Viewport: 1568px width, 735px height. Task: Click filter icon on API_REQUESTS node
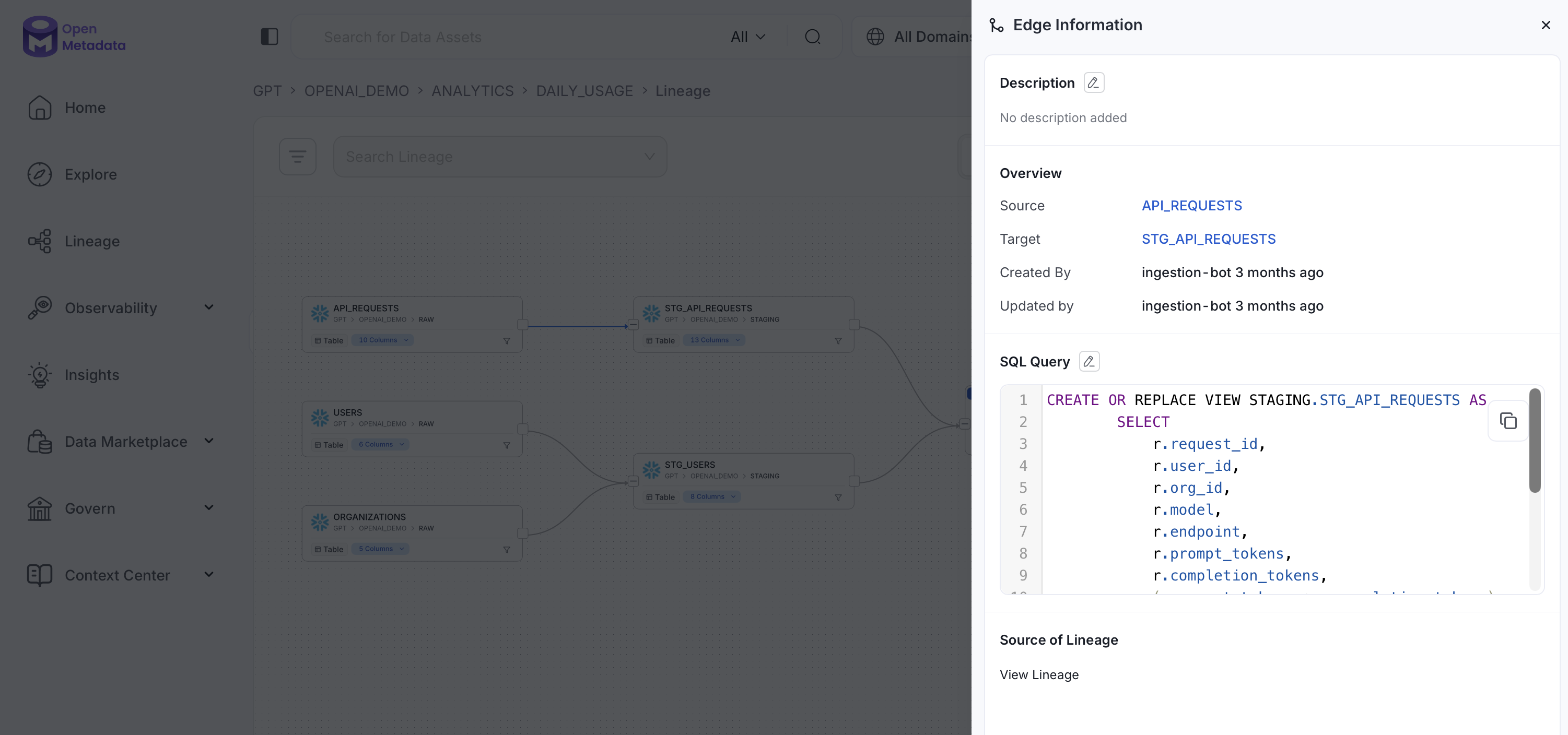click(x=507, y=341)
